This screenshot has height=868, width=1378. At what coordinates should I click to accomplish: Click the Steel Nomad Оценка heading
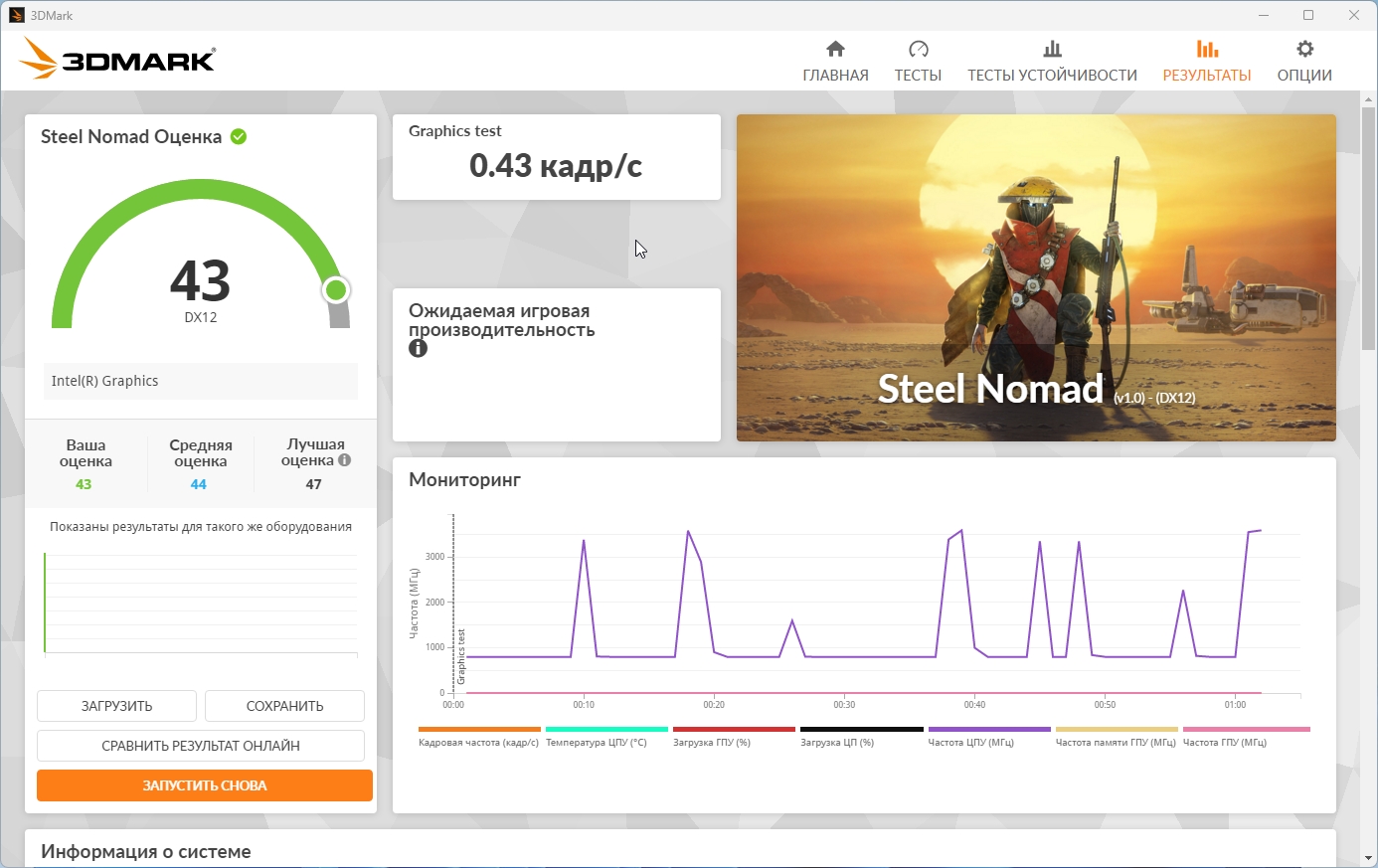pyautogui.click(x=131, y=137)
